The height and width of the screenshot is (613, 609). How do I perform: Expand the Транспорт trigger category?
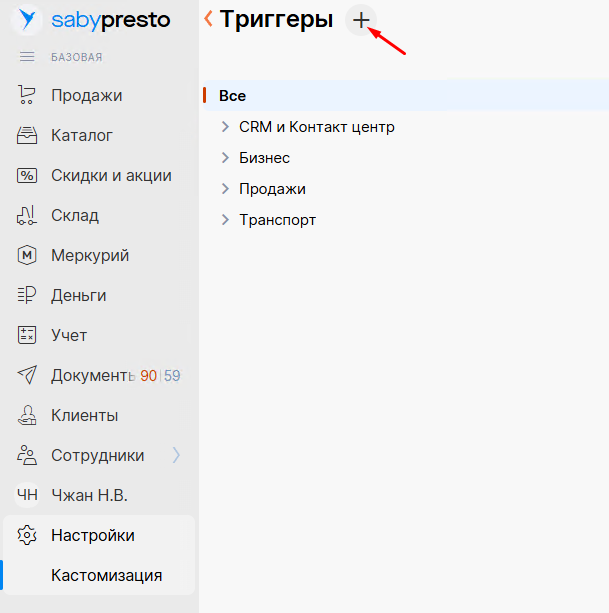point(225,220)
